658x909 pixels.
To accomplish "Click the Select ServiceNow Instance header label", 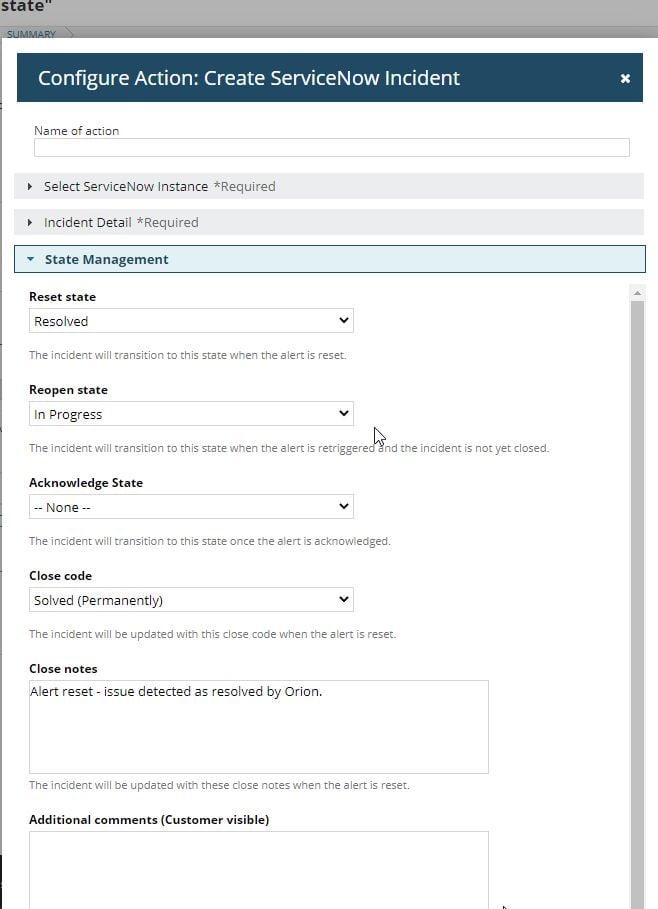I will (126, 186).
